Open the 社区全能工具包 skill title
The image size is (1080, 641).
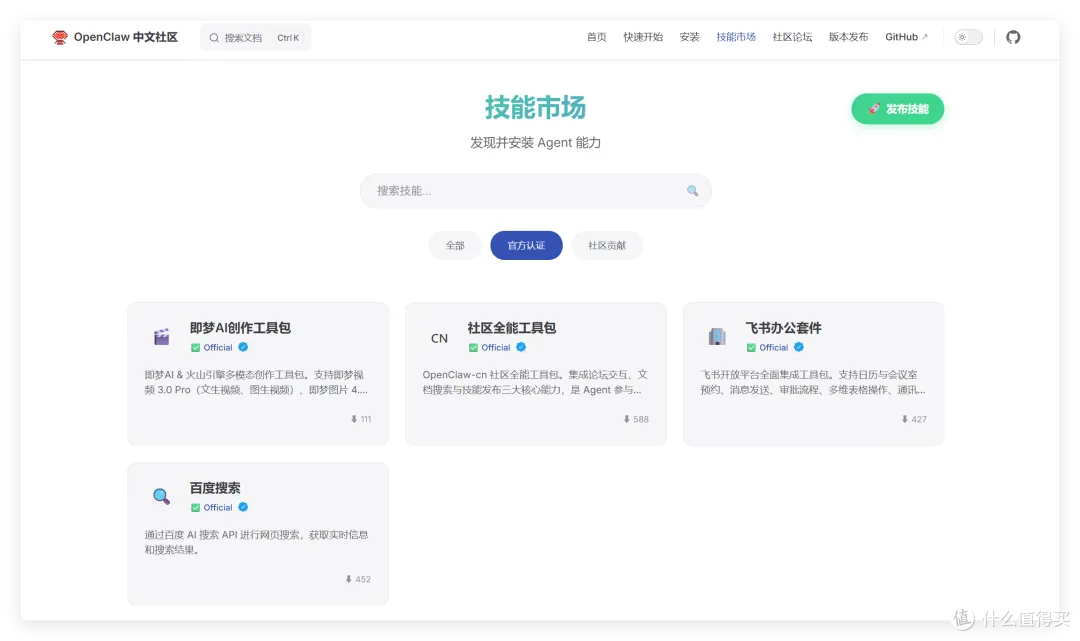(512, 328)
